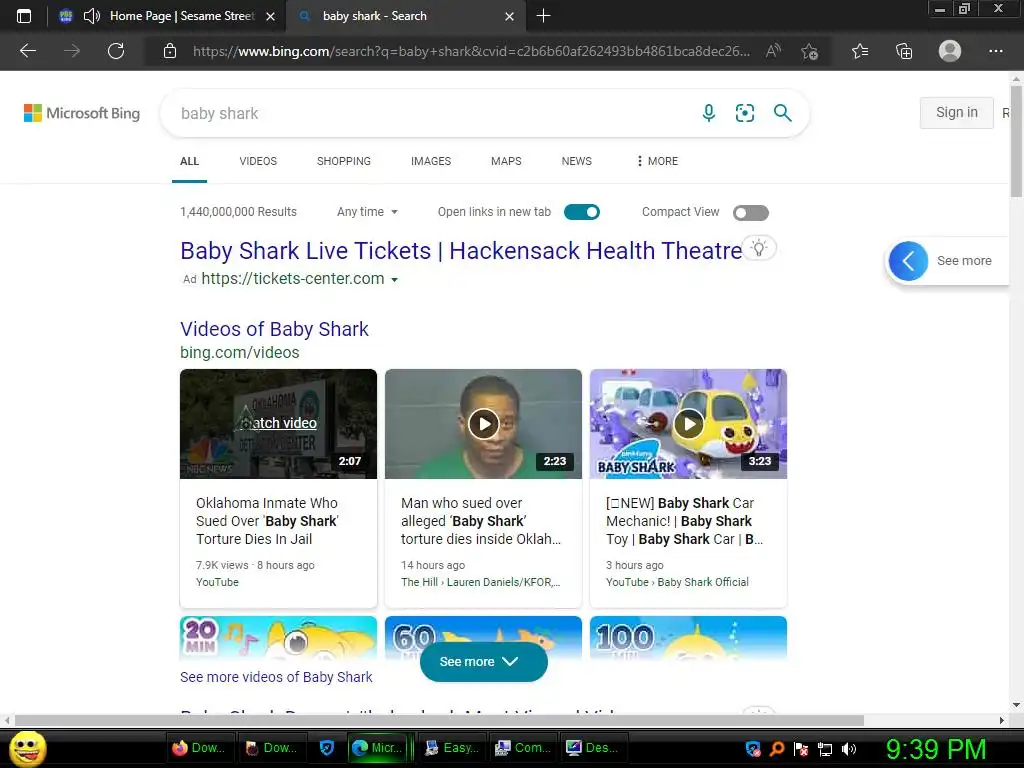Screen dimensions: 1024x768
Task: Click the Microsoft Bing logo
Action: 82,113
